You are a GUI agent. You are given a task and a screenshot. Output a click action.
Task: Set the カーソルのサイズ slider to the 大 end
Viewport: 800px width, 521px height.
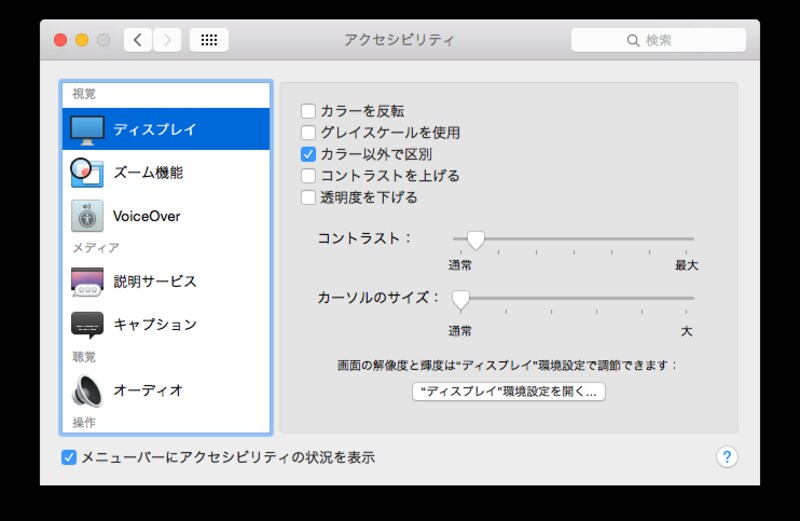[x=686, y=298]
